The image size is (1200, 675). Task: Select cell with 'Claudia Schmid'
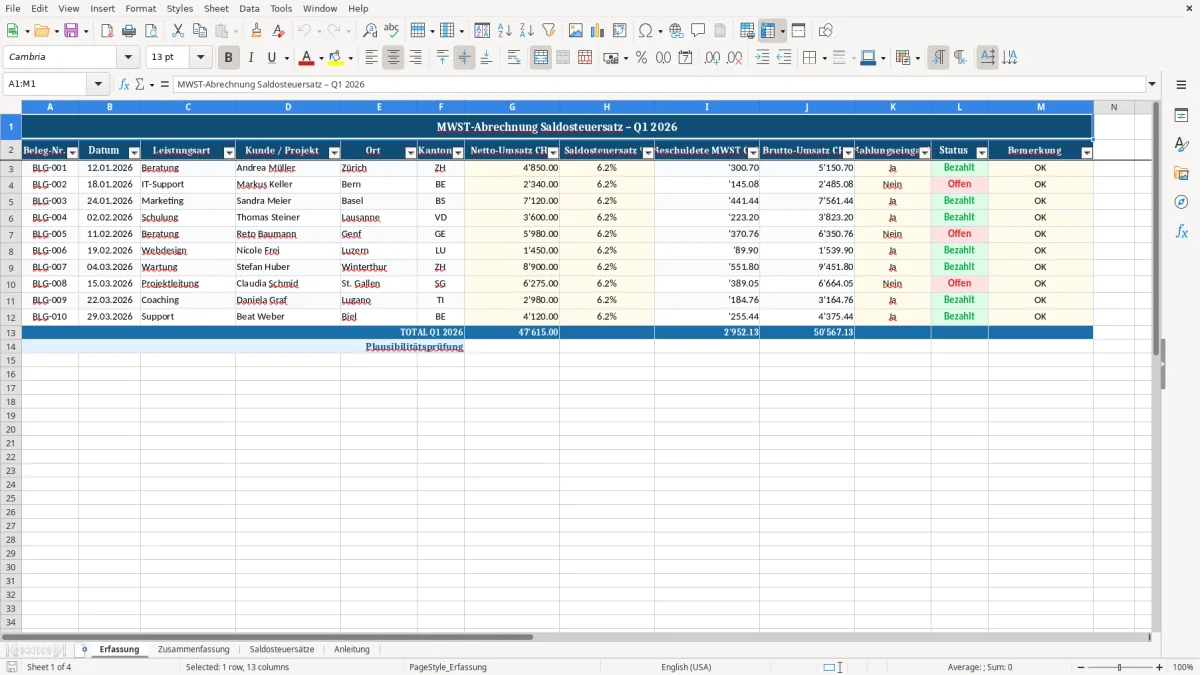[x=288, y=283]
